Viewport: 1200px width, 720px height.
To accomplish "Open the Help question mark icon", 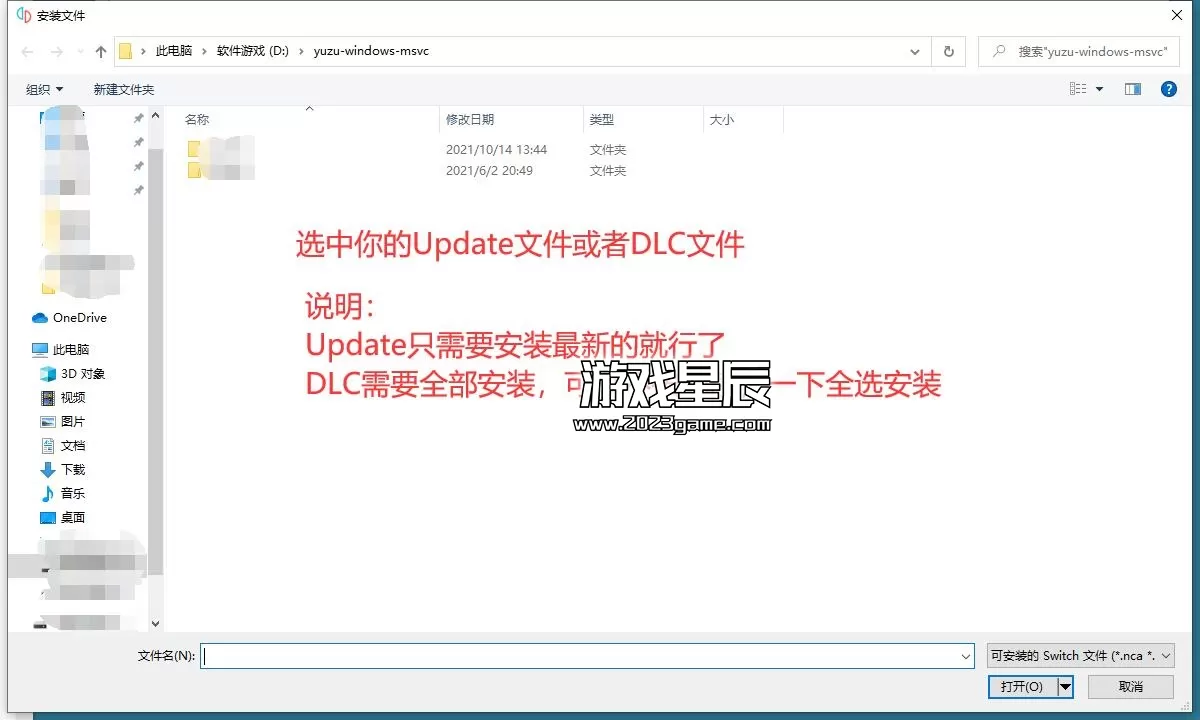I will (x=1168, y=89).
